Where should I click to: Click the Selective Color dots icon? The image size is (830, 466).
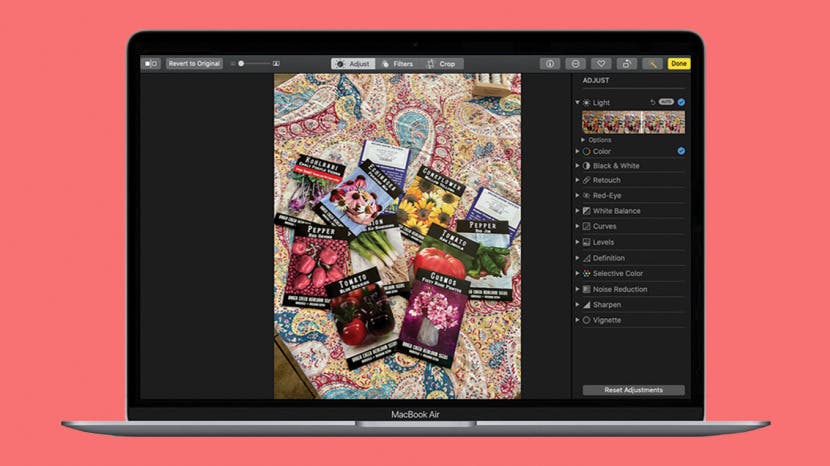[x=587, y=273]
